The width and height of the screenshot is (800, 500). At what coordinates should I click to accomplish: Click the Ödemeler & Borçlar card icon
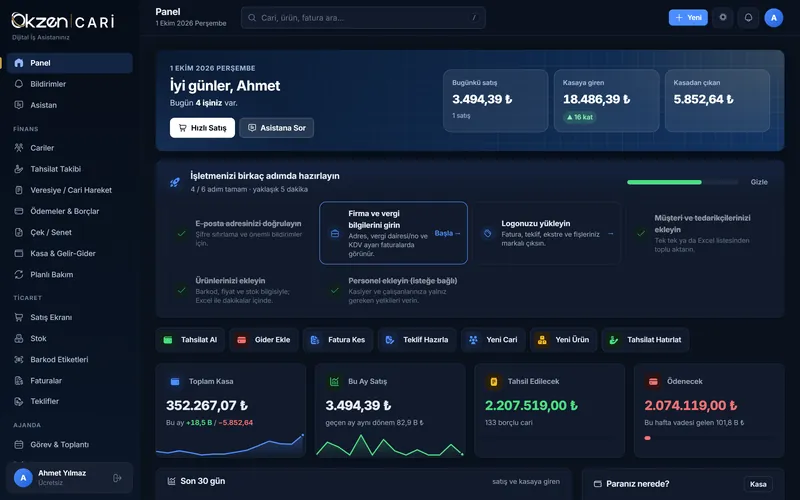click(x=19, y=211)
